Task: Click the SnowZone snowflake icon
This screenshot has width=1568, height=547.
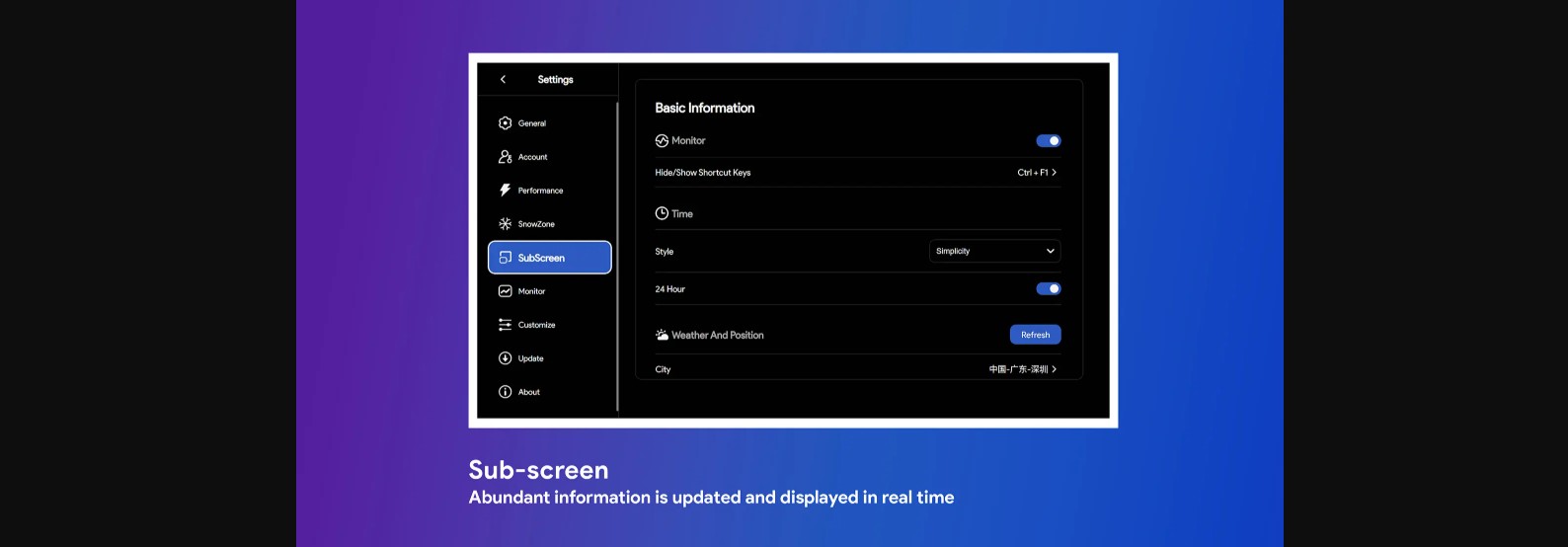Action: pyautogui.click(x=506, y=224)
